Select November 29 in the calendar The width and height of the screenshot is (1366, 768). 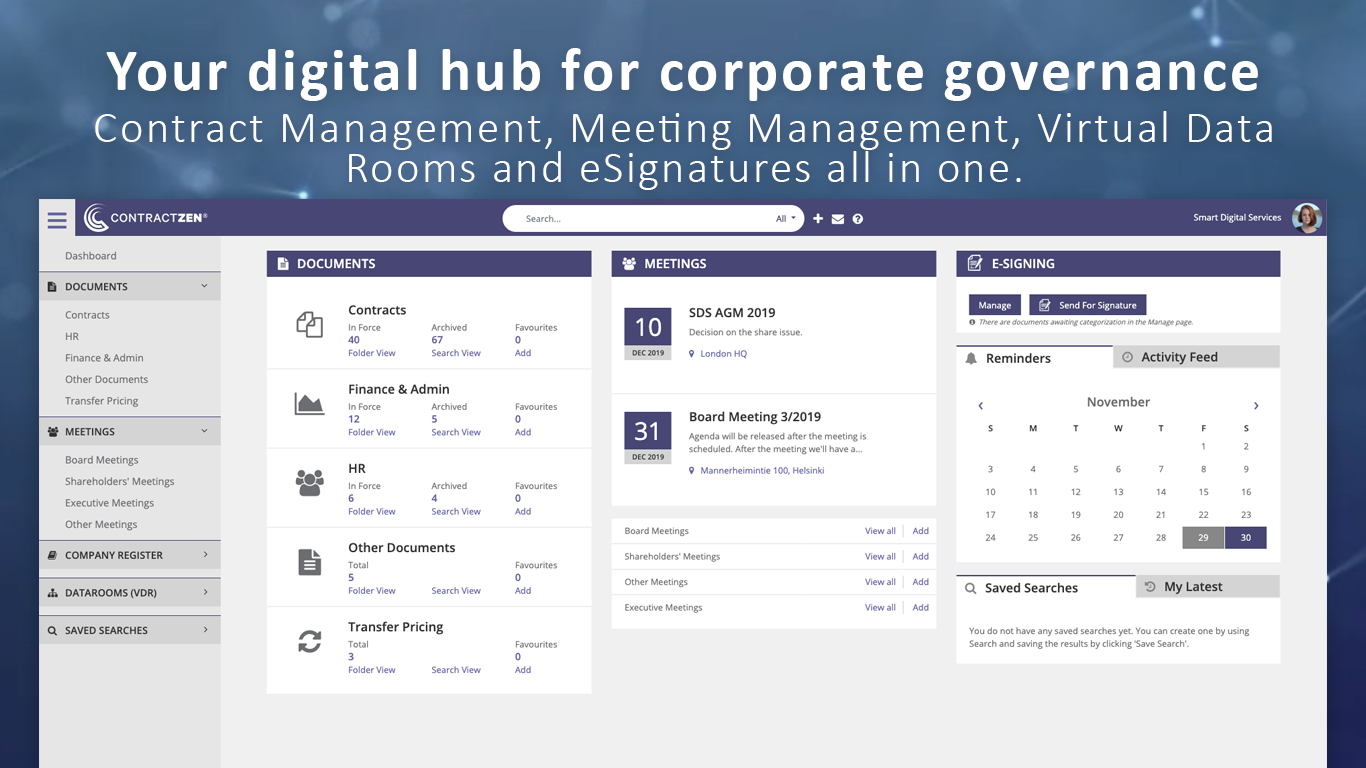tap(1203, 538)
